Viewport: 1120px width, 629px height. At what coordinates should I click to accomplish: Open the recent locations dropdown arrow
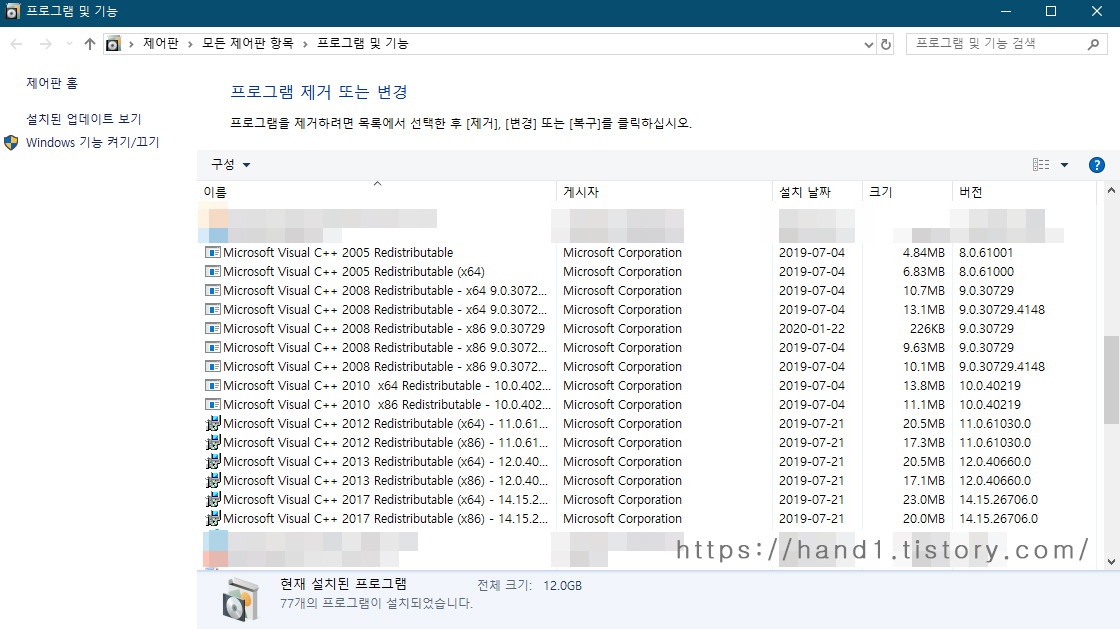coord(69,44)
